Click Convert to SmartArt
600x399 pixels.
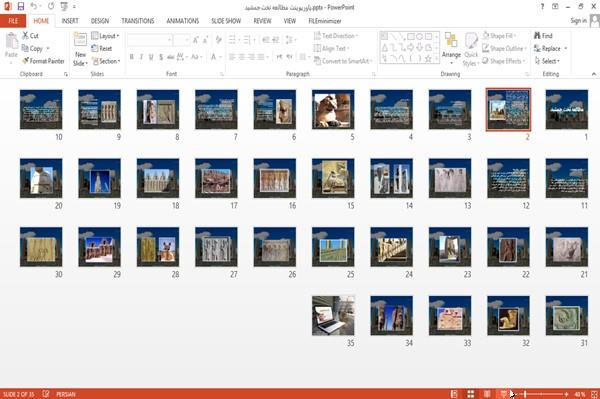(x=342, y=61)
